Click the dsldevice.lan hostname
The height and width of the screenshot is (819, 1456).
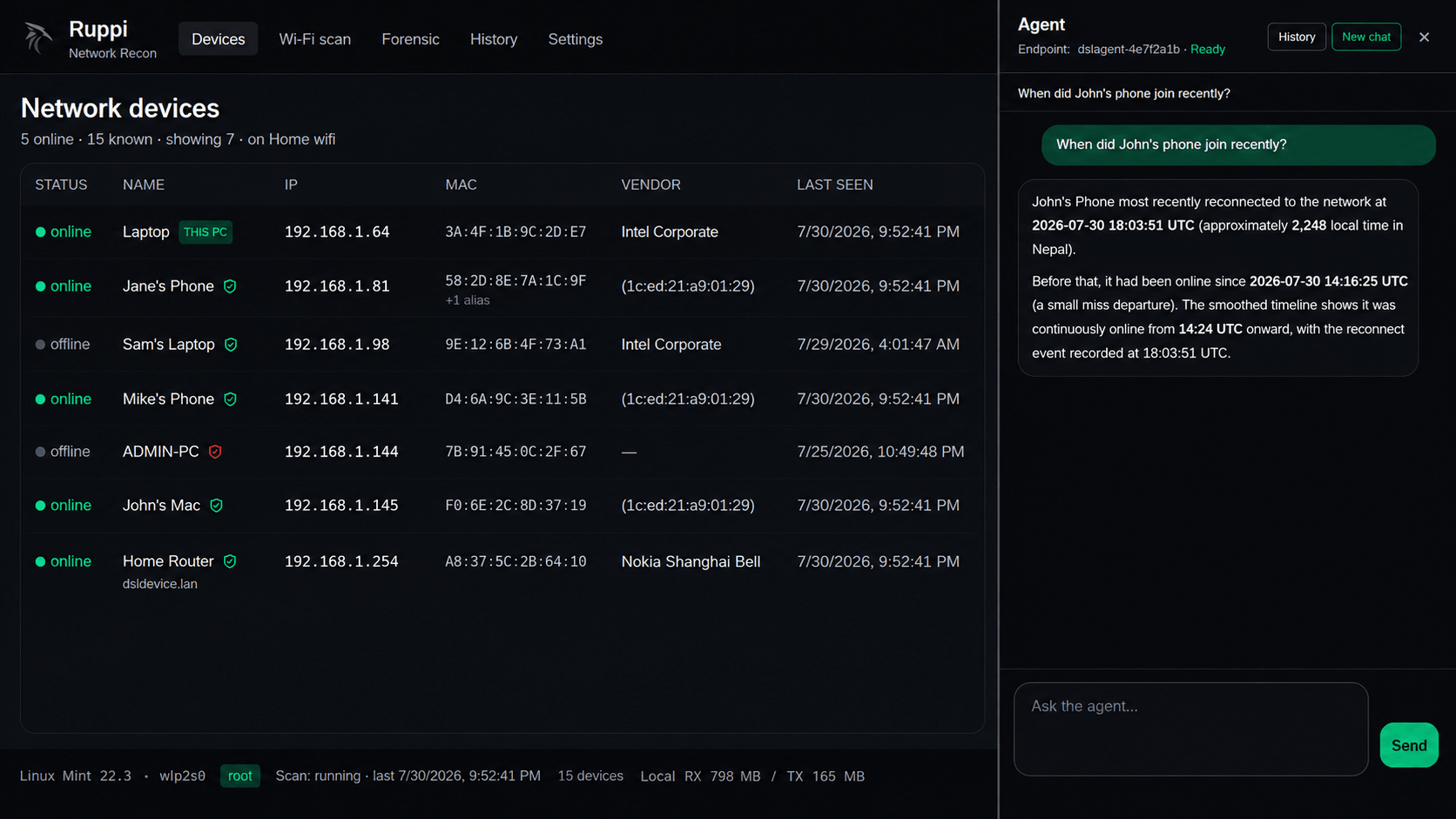tap(160, 584)
